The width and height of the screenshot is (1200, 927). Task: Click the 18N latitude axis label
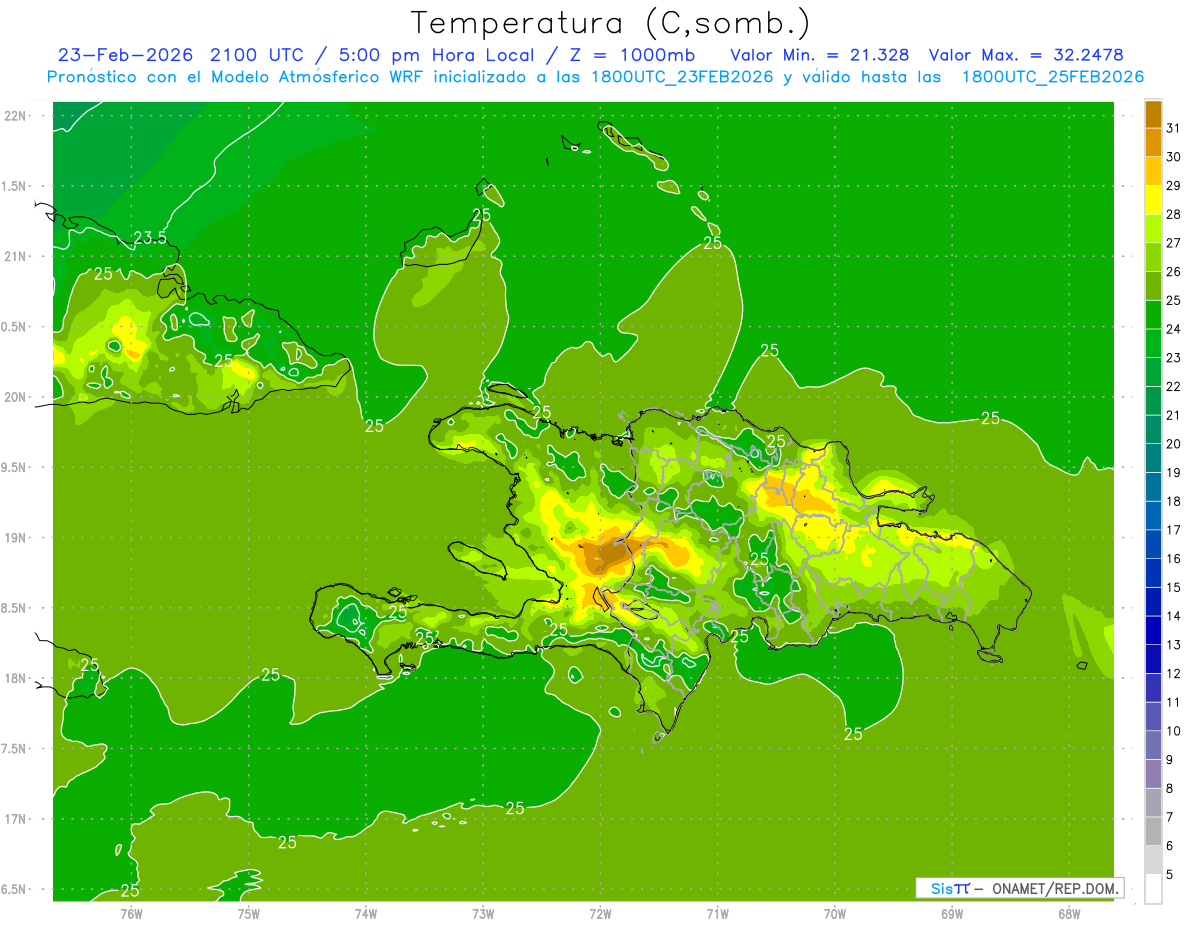(16, 678)
